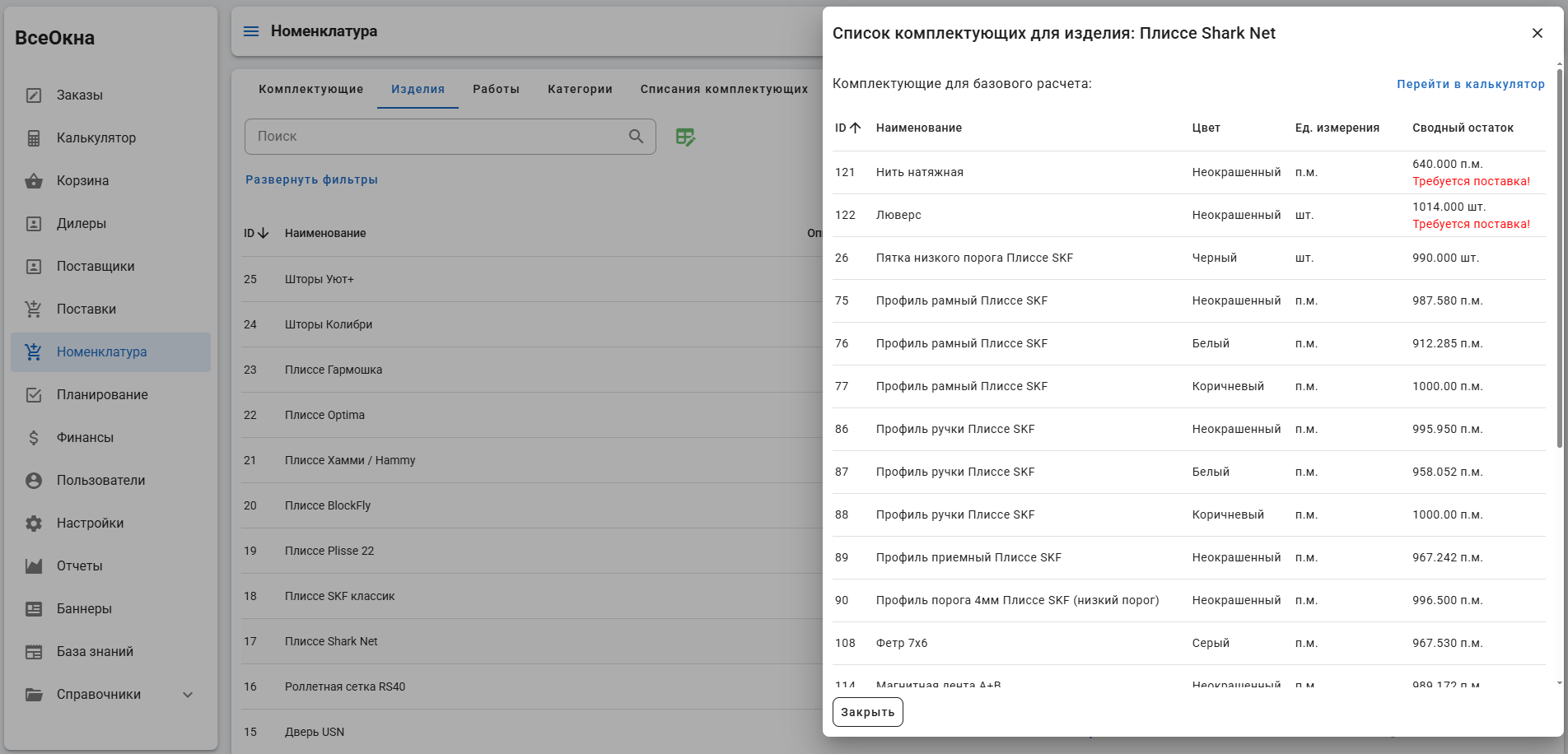The height and width of the screenshot is (754, 1568).
Task: Click the dialog vertical scrollbar
Action: click(x=1559, y=258)
